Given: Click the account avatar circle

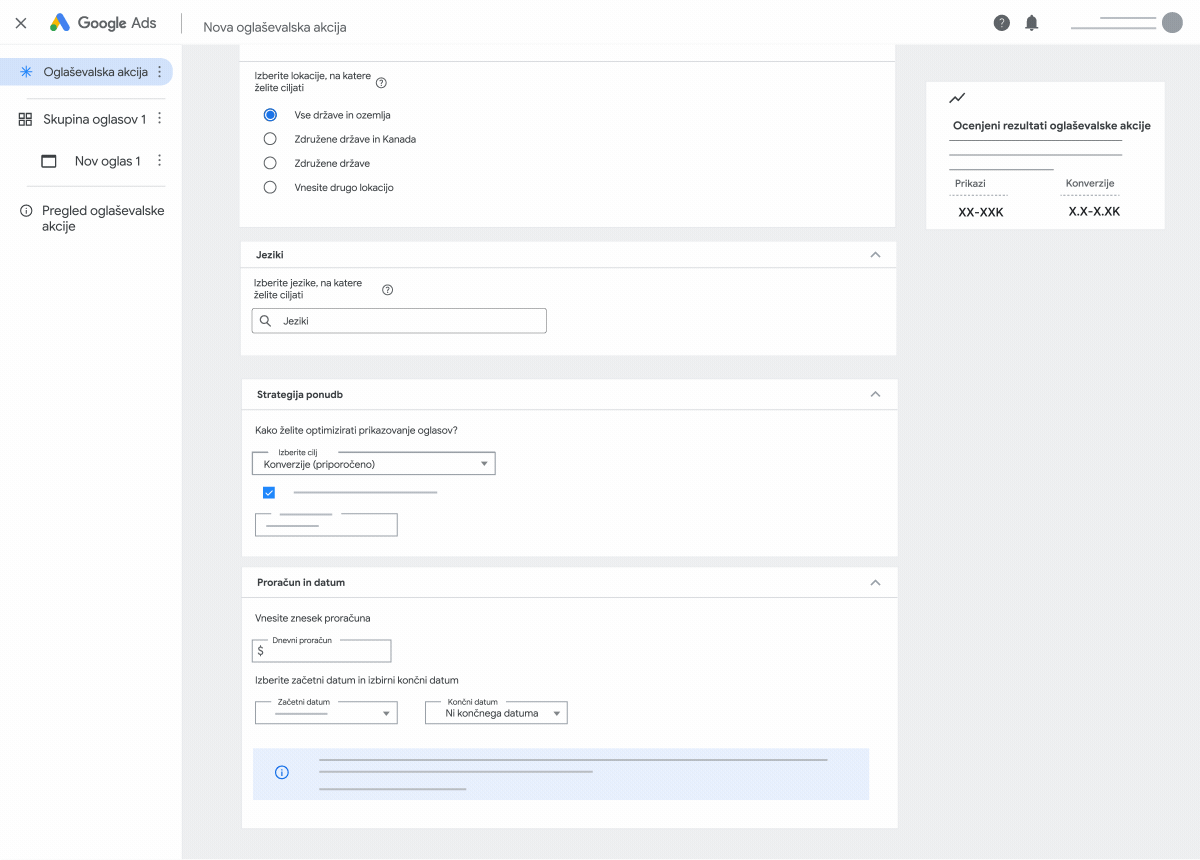Looking at the screenshot, I should (x=1172, y=23).
